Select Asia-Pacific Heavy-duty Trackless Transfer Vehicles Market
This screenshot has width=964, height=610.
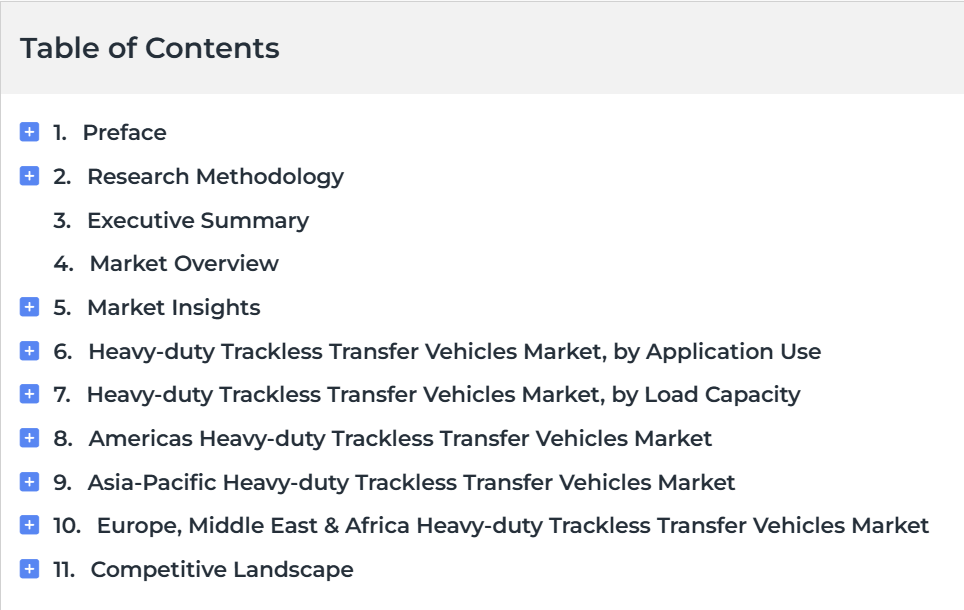pos(411,483)
